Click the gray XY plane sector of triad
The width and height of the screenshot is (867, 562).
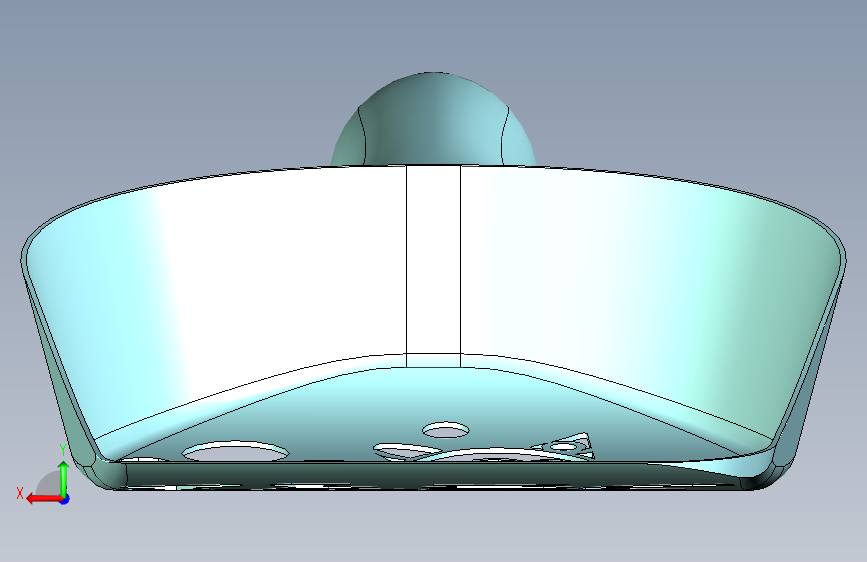[49, 485]
